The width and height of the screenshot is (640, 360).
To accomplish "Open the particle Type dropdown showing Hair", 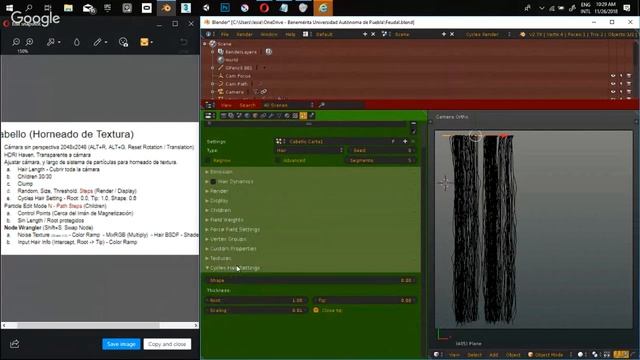I will 310,151.
